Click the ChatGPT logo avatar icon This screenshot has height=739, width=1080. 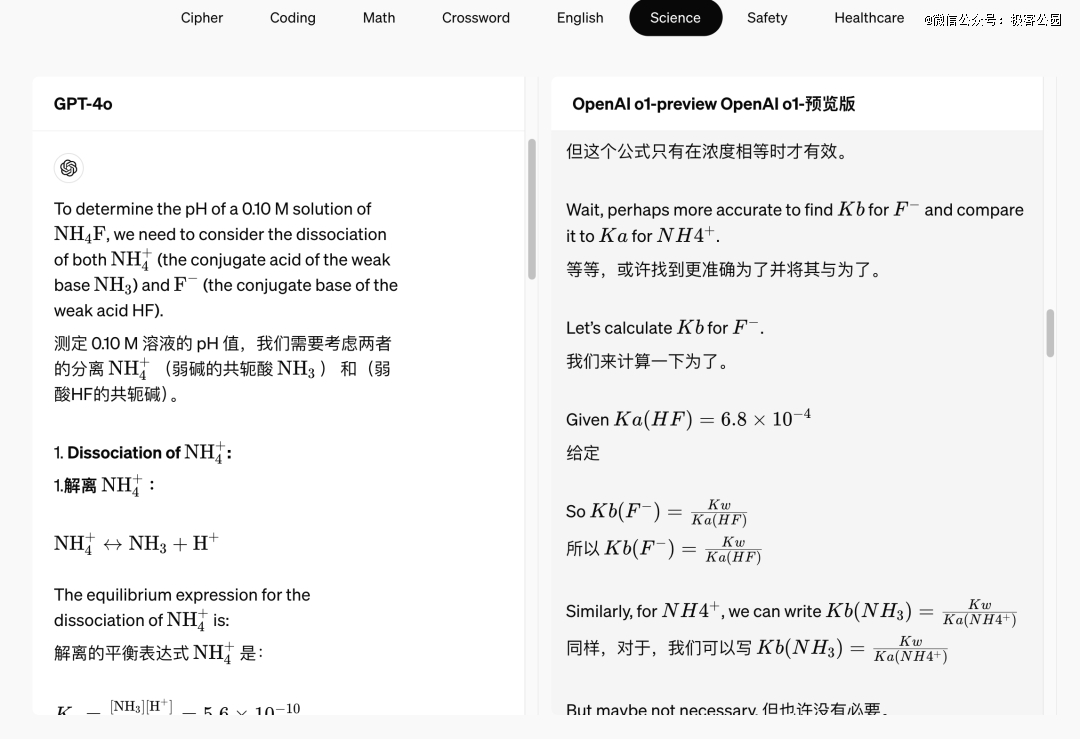[x=69, y=168]
